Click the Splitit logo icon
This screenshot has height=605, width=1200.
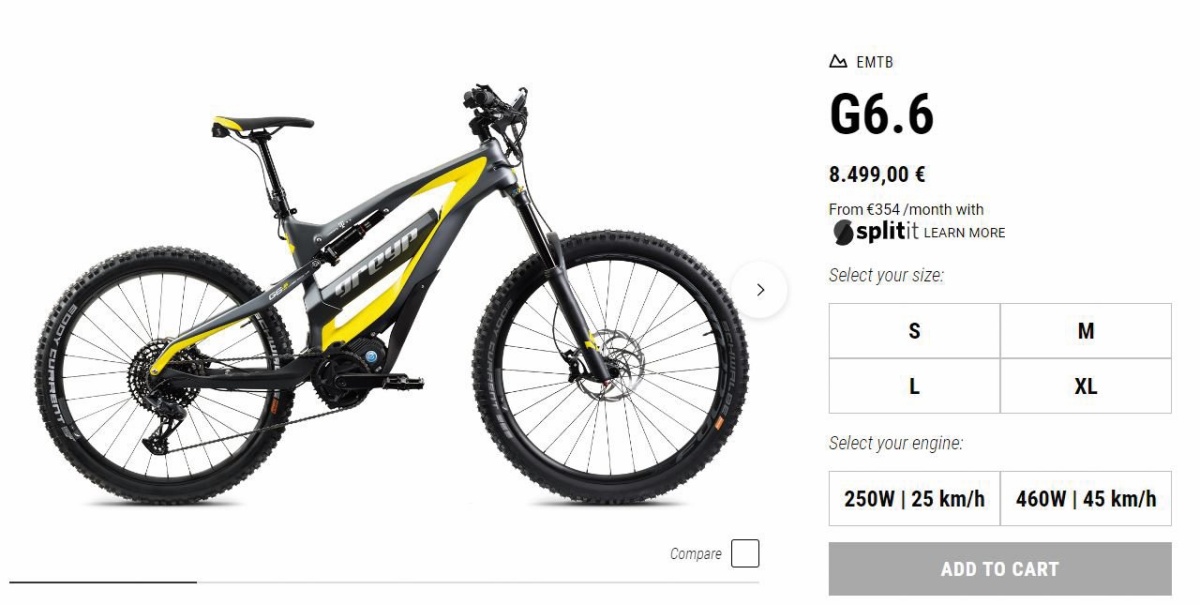coord(845,232)
